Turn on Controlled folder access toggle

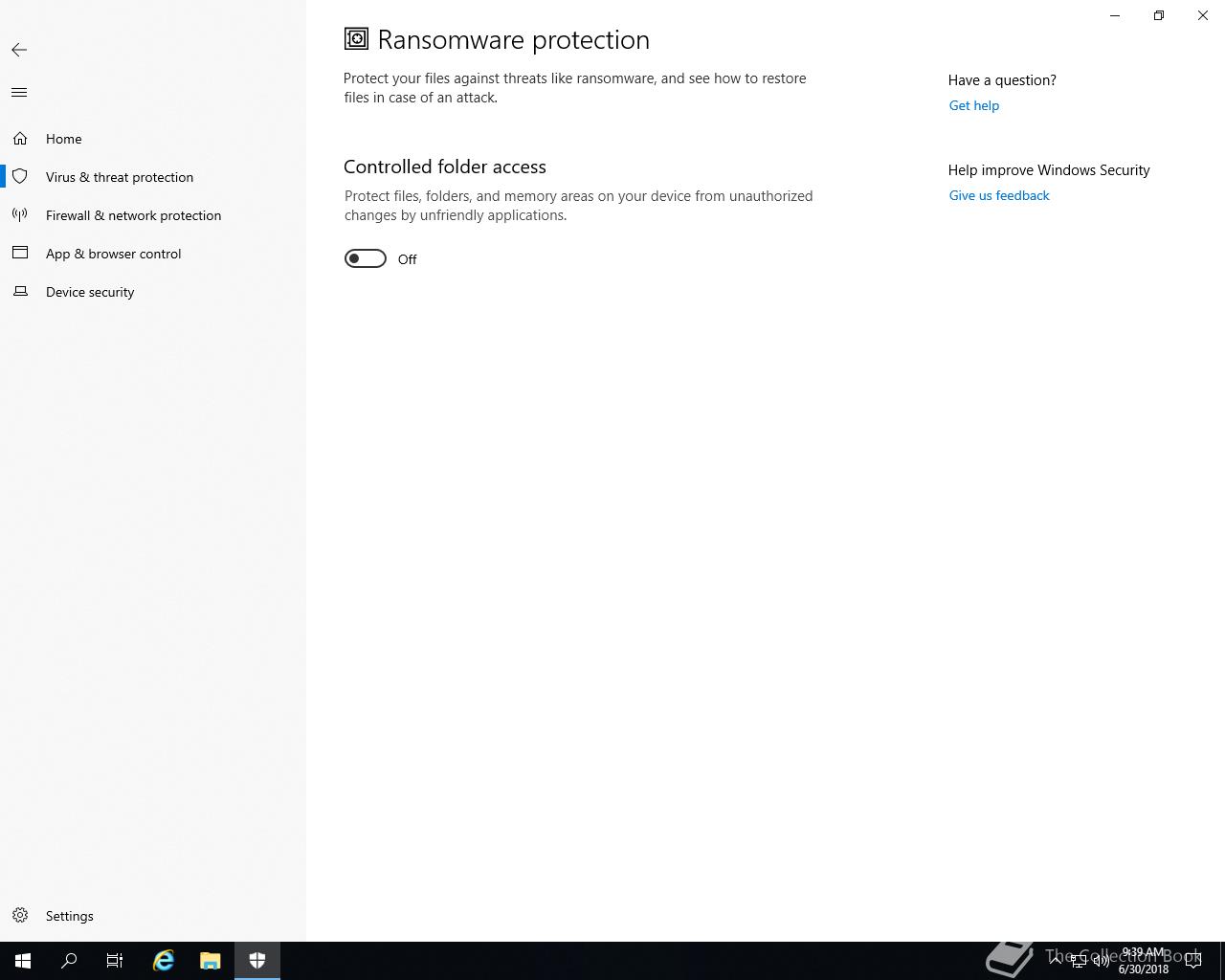click(x=366, y=258)
